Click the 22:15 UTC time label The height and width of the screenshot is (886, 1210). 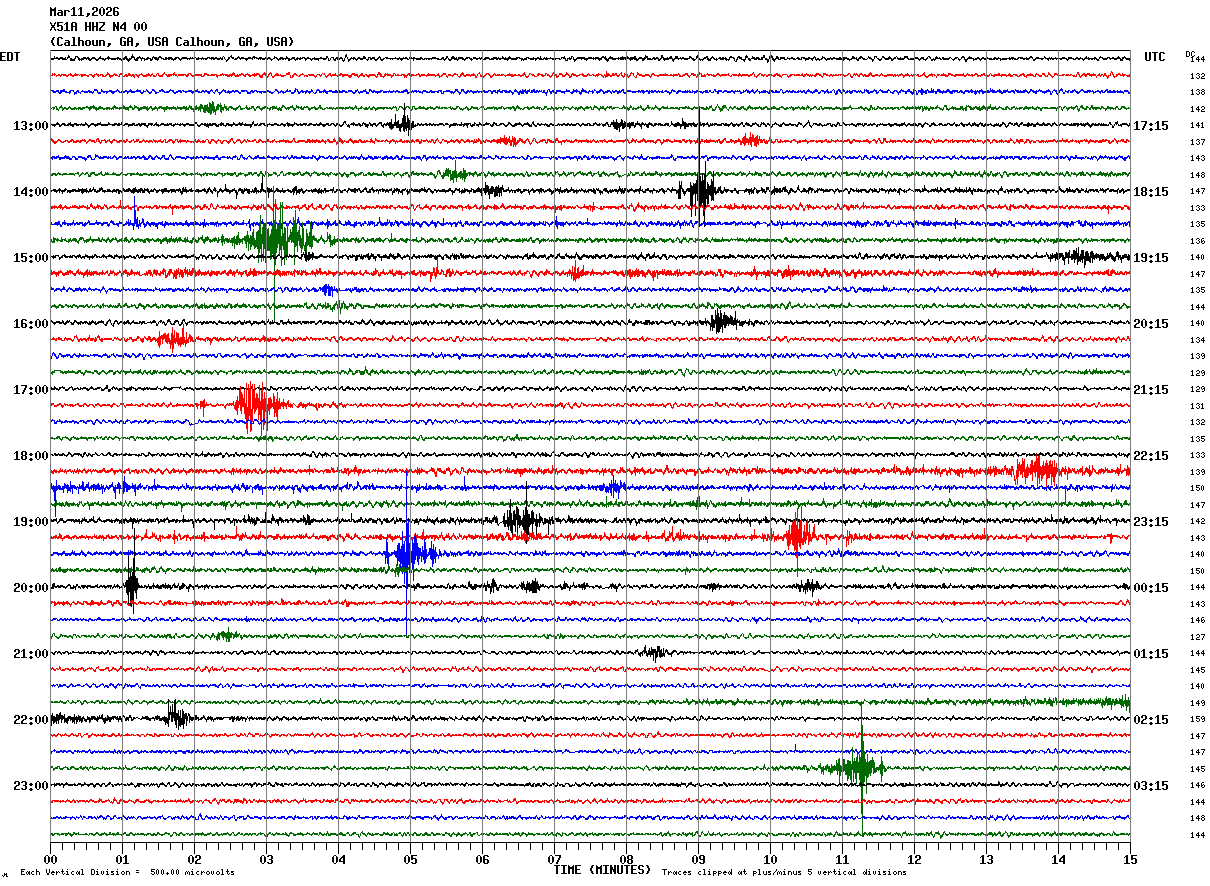1151,456
